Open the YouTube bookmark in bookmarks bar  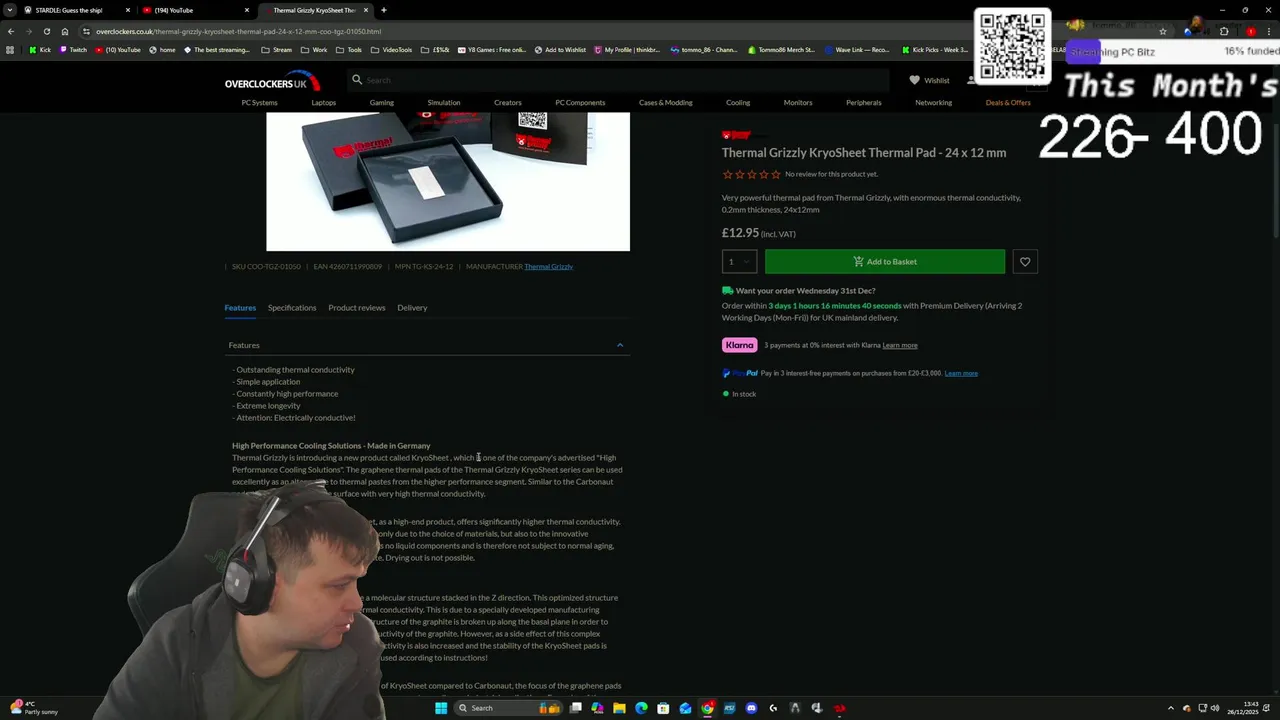coord(118,50)
